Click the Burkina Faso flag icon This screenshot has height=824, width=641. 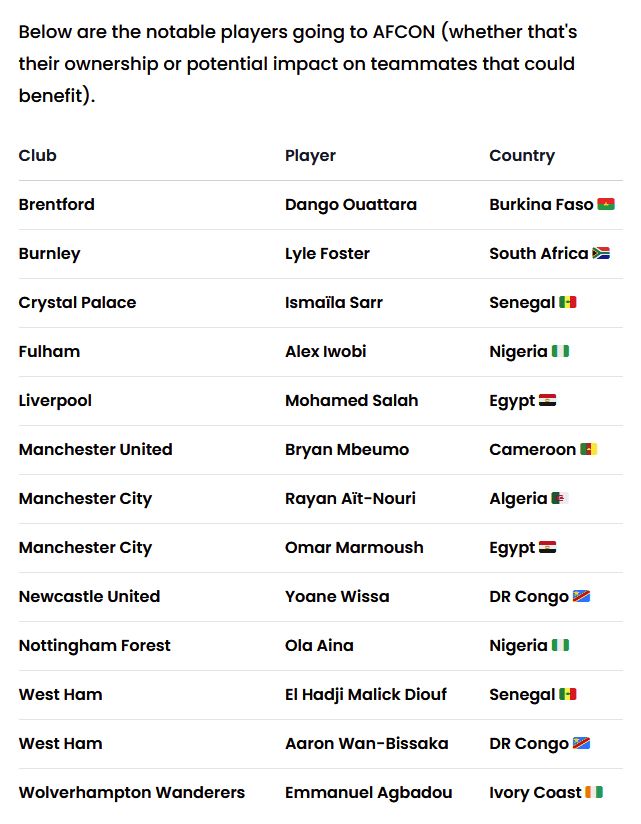pos(606,204)
